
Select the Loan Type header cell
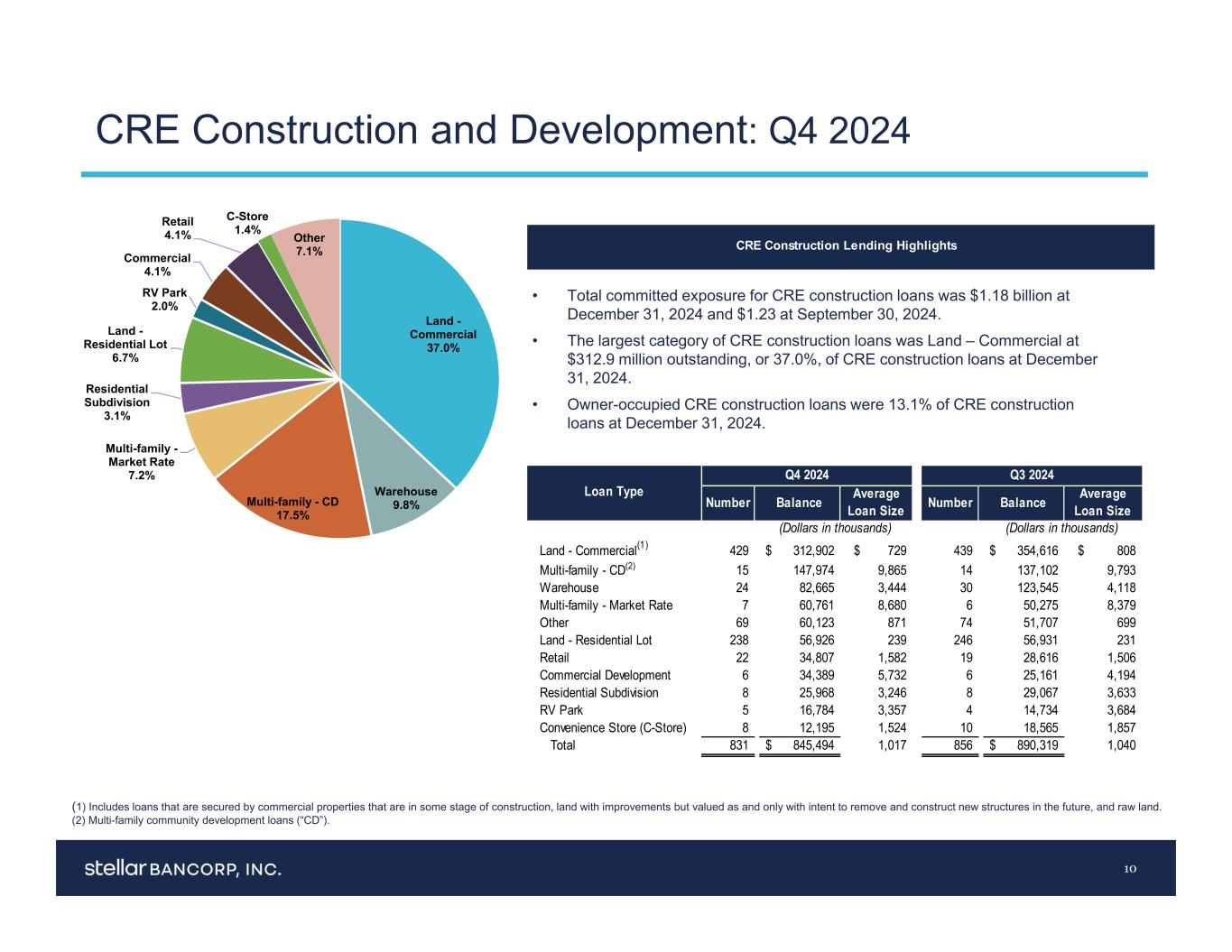614,492
